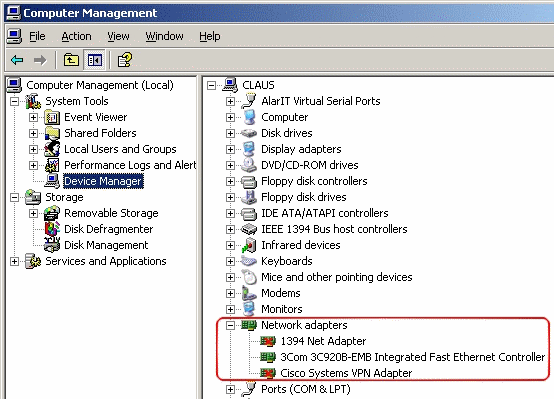554x399 pixels.
Task: Expand Performance Logs and Alerts node
Action: point(34,165)
